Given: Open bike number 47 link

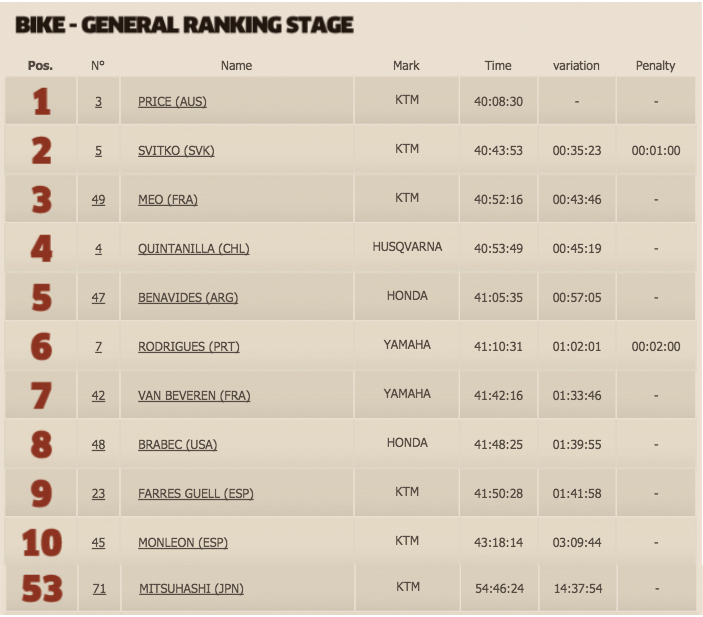Looking at the screenshot, I should (98, 298).
